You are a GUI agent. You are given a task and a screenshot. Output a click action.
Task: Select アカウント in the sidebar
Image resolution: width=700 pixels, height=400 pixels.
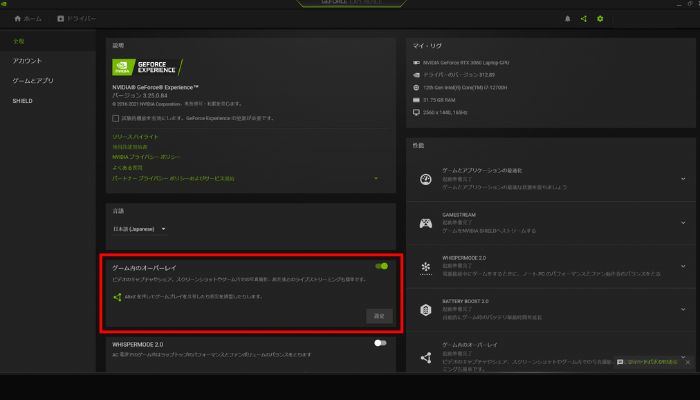[x=27, y=61]
